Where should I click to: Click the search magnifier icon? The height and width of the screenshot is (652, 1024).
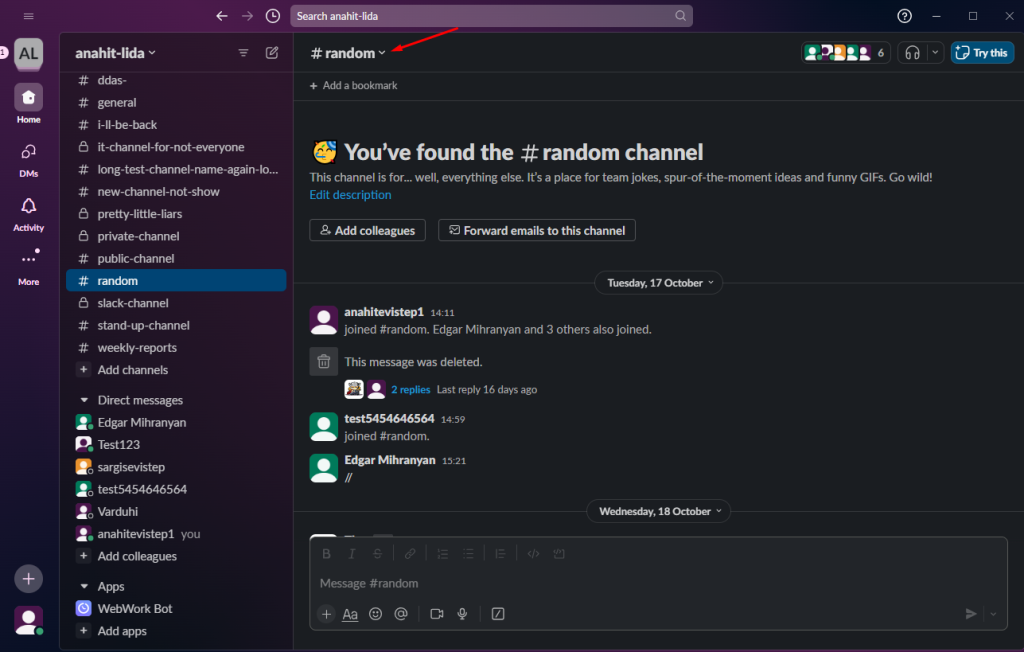coord(680,16)
